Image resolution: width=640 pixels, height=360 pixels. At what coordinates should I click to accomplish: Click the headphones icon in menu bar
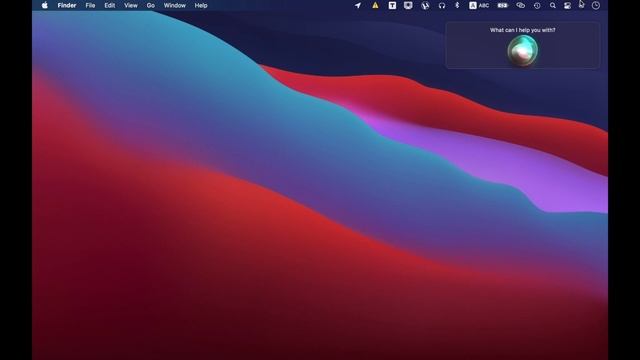coord(442,5)
